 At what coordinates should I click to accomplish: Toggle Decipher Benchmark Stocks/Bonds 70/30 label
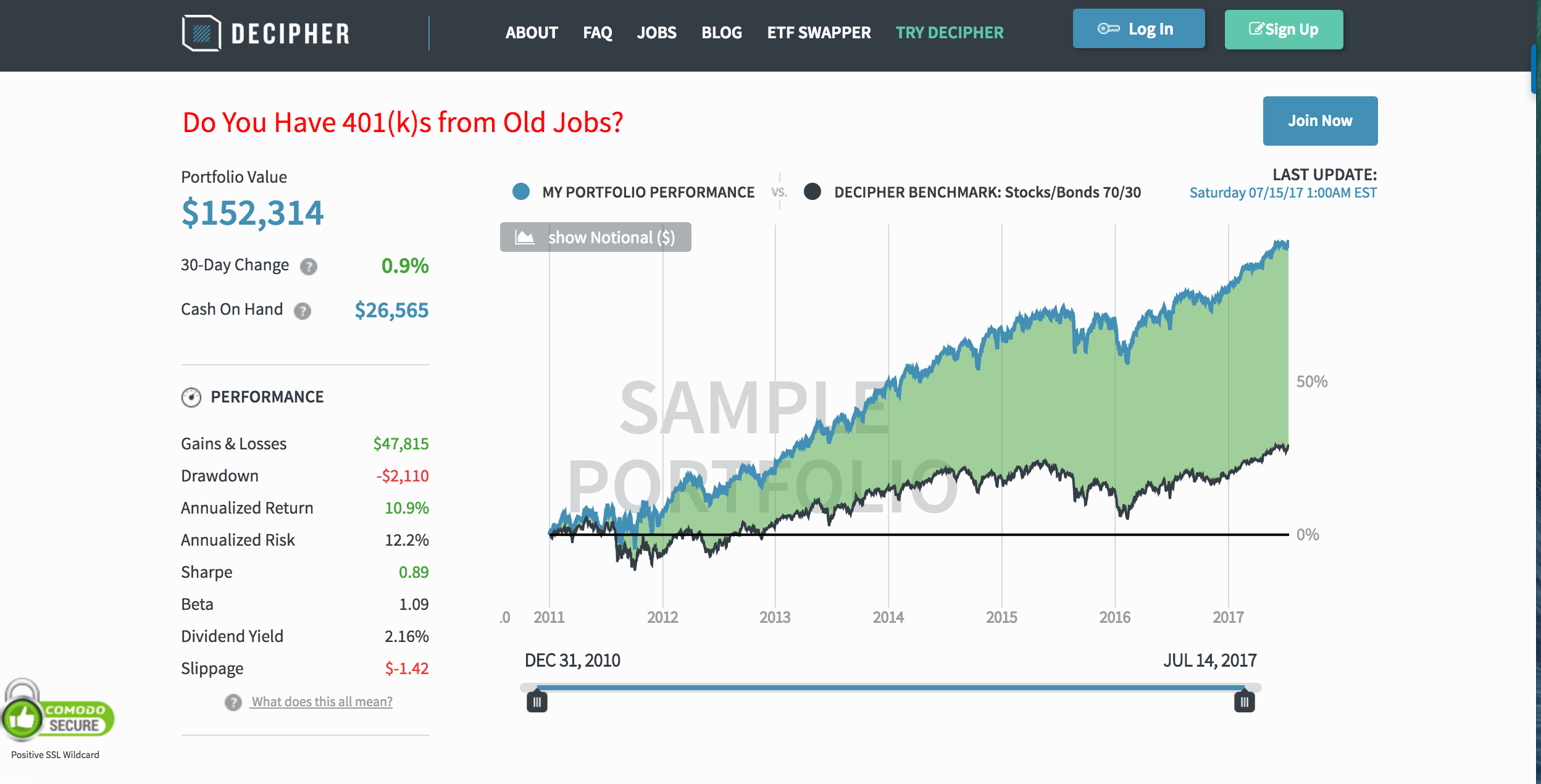click(x=987, y=193)
